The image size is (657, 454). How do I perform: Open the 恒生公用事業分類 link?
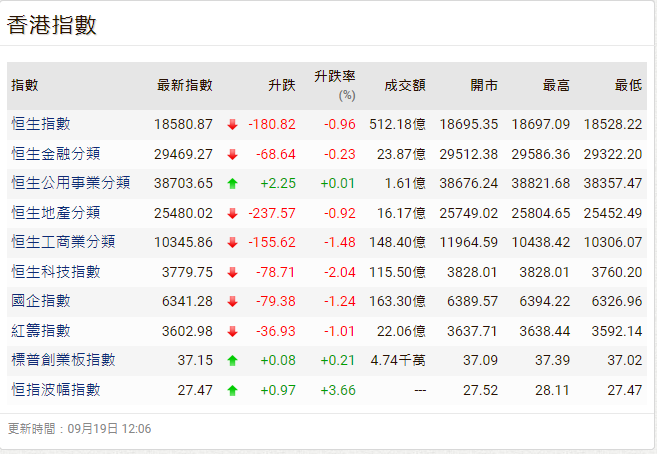(70, 183)
